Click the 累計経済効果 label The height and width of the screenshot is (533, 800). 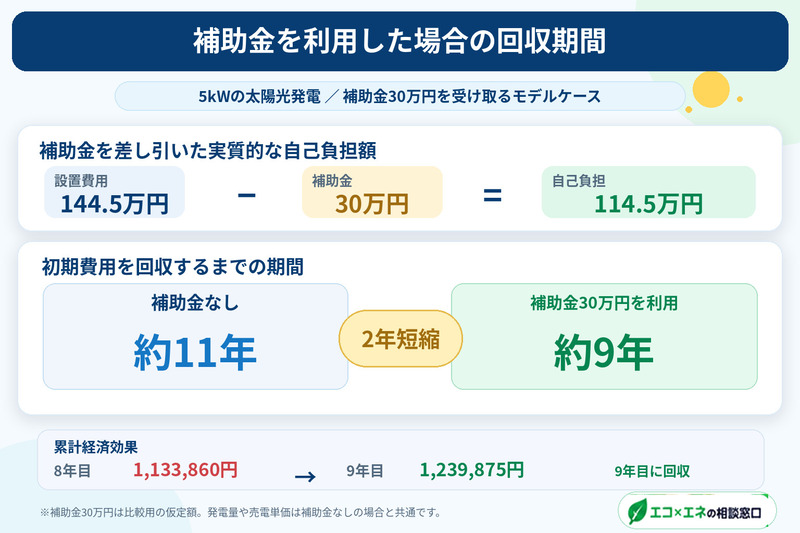click(x=96, y=447)
